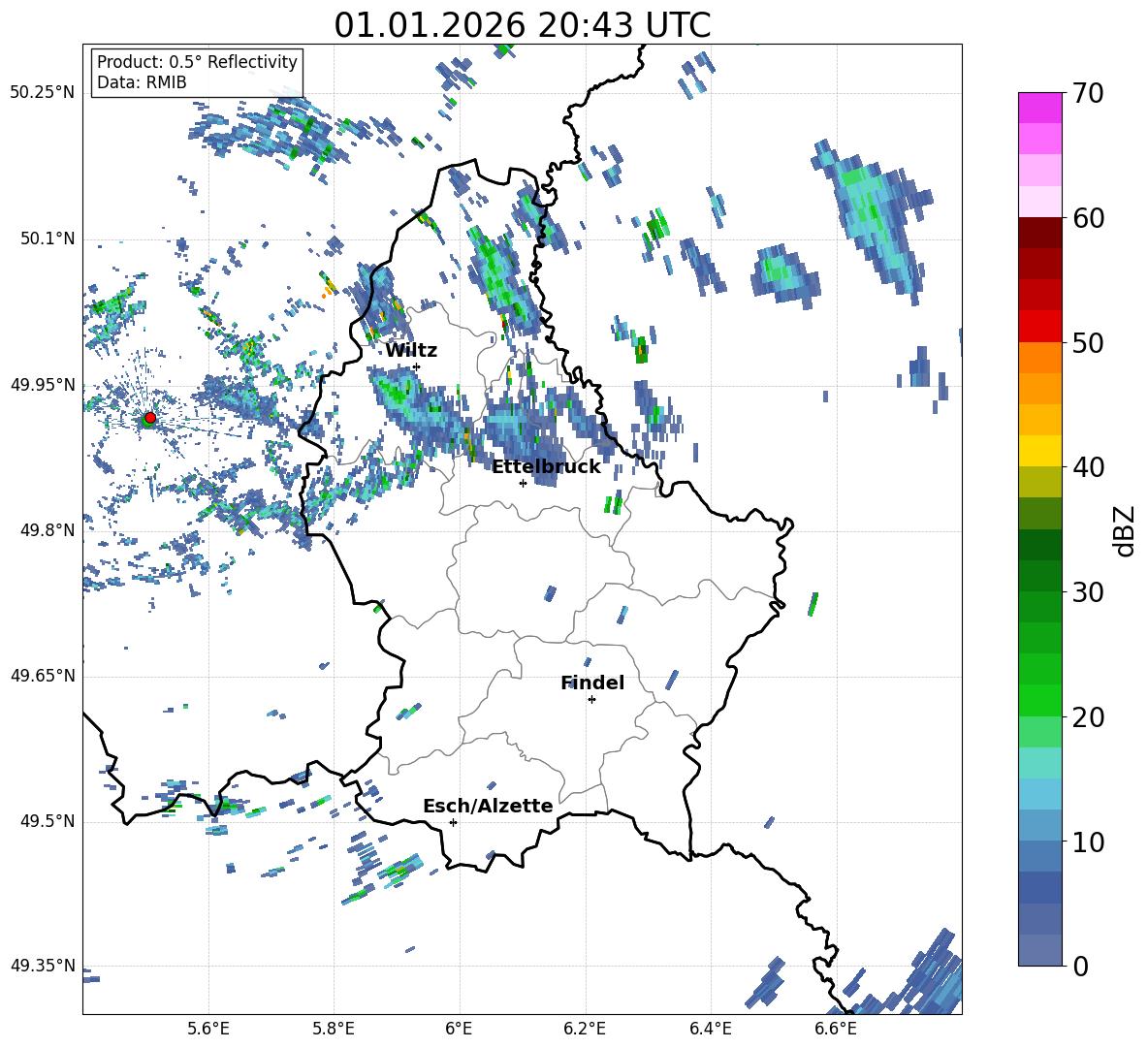Click the 49.95°N latitude label
The image size is (1148, 1048).
(x=43, y=384)
